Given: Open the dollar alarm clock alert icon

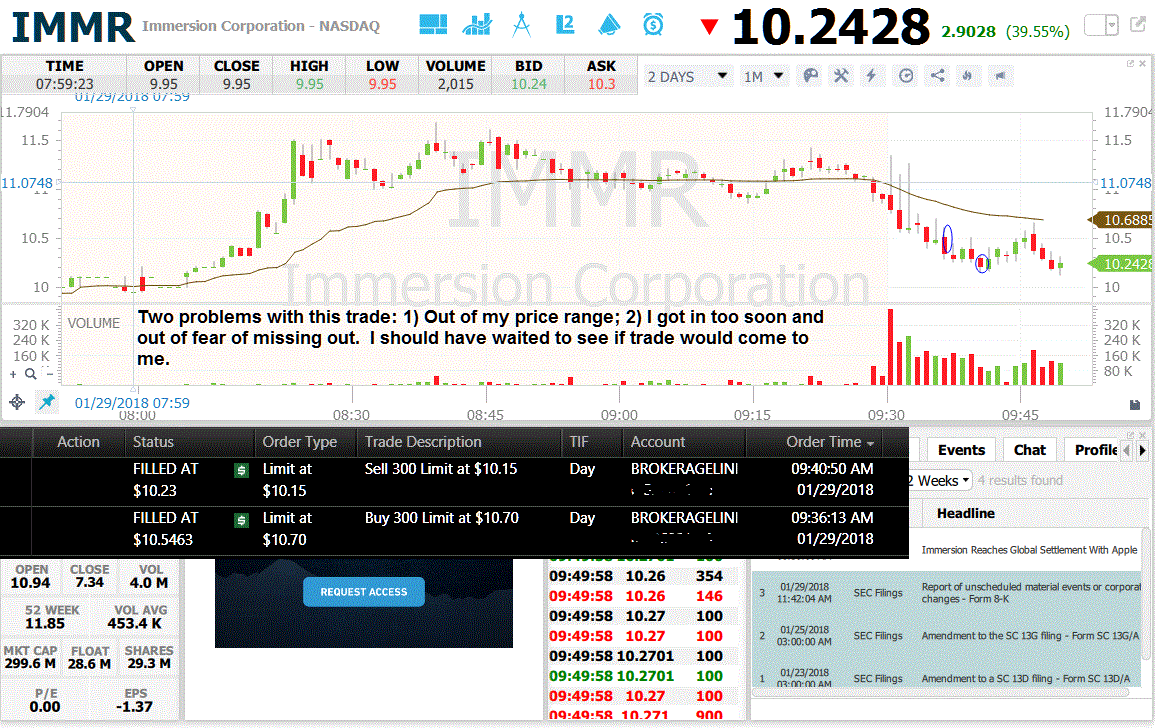Looking at the screenshot, I should point(653,24).
